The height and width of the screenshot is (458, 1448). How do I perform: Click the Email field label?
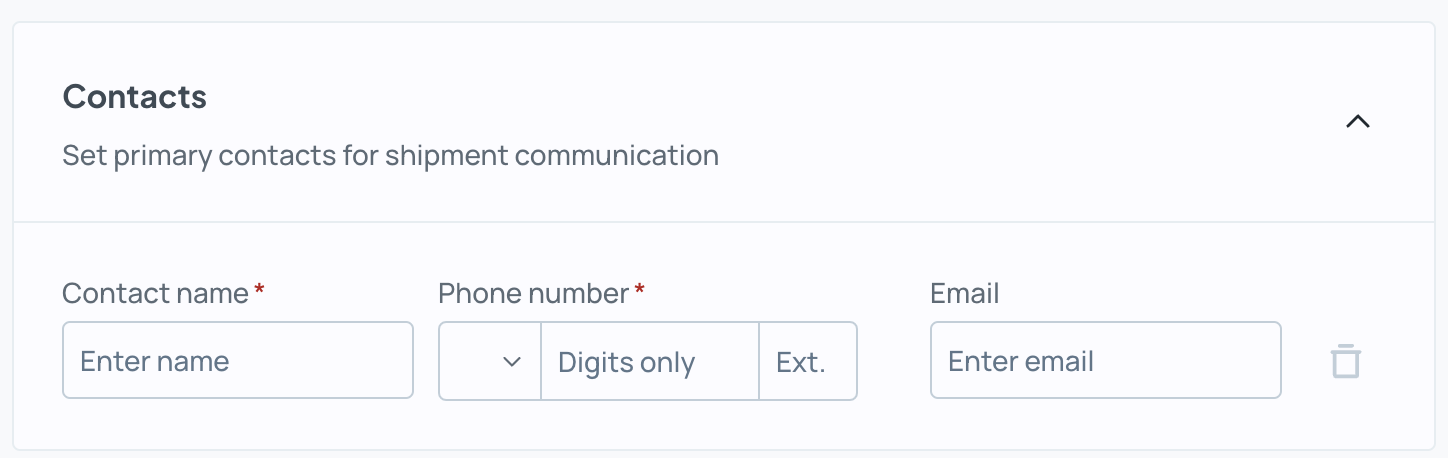pyautogui.click(x=965, y=293)
